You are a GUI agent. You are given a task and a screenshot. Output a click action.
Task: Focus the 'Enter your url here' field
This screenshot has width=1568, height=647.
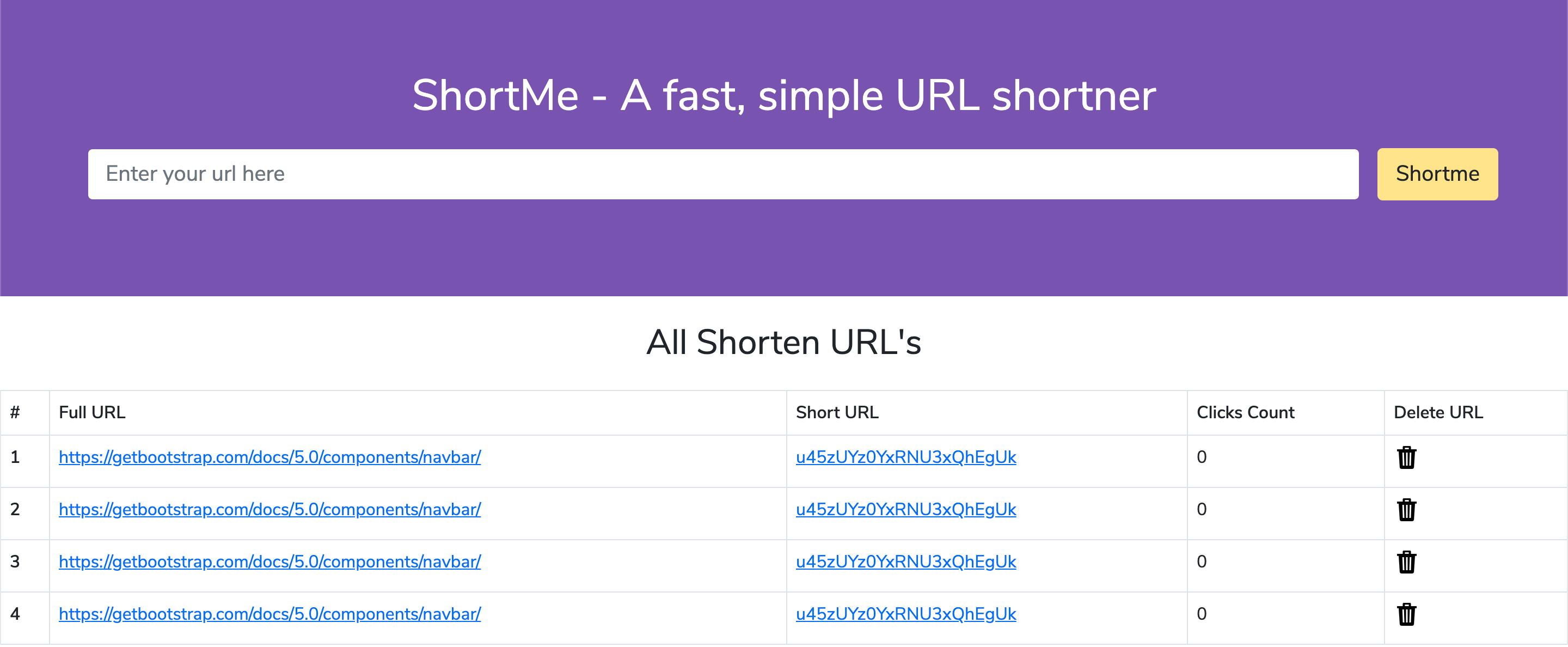(722, 174)
